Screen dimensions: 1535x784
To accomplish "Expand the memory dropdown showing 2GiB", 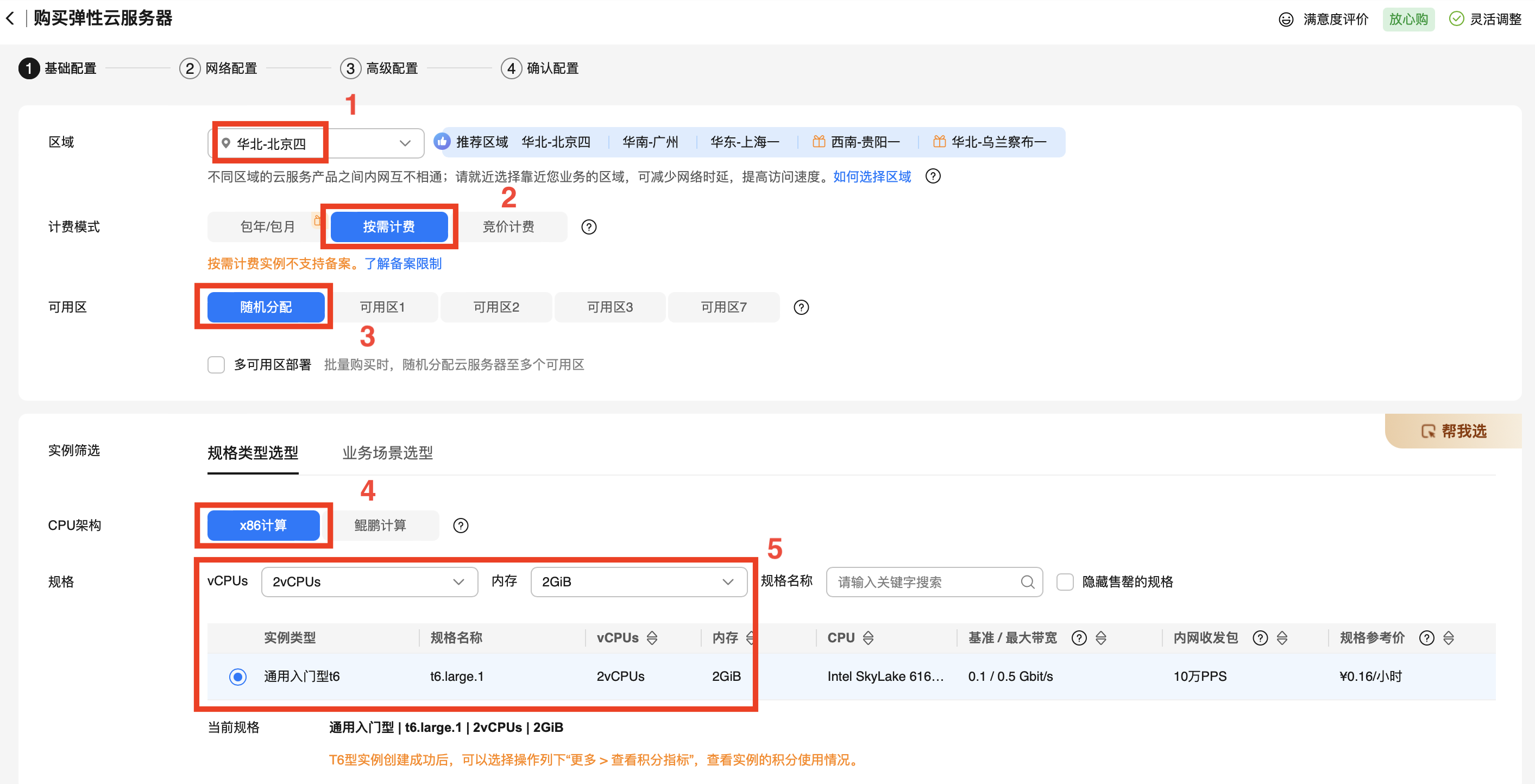I will click(x=638, y=582).
